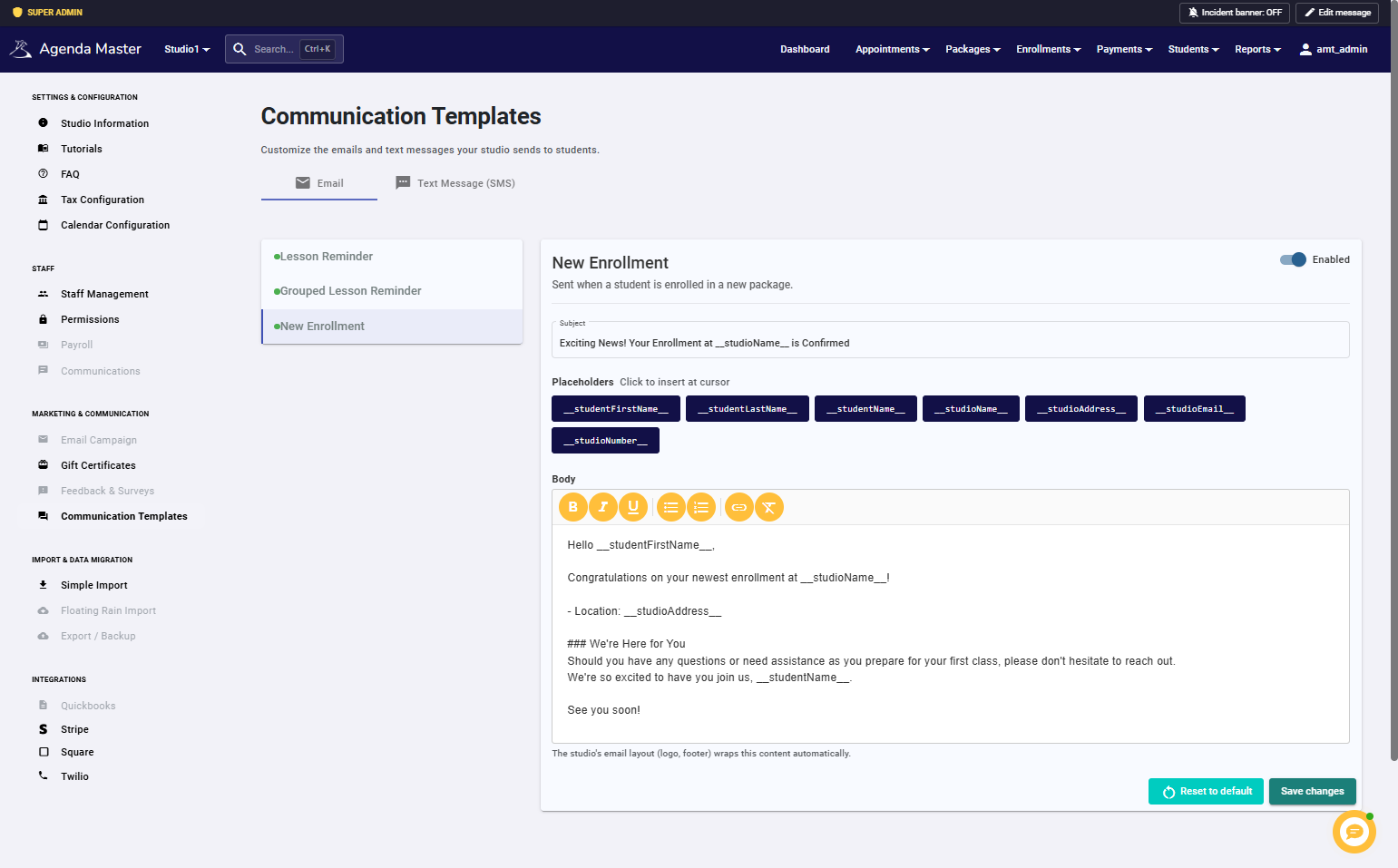Insert the __studentFirstName__ placeholder
The image size is (1398, 868).
click(x=616, y=409)
